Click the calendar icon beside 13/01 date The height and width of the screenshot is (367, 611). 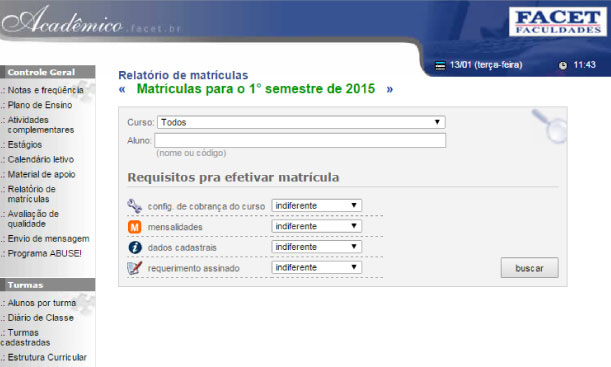point(440,65)
